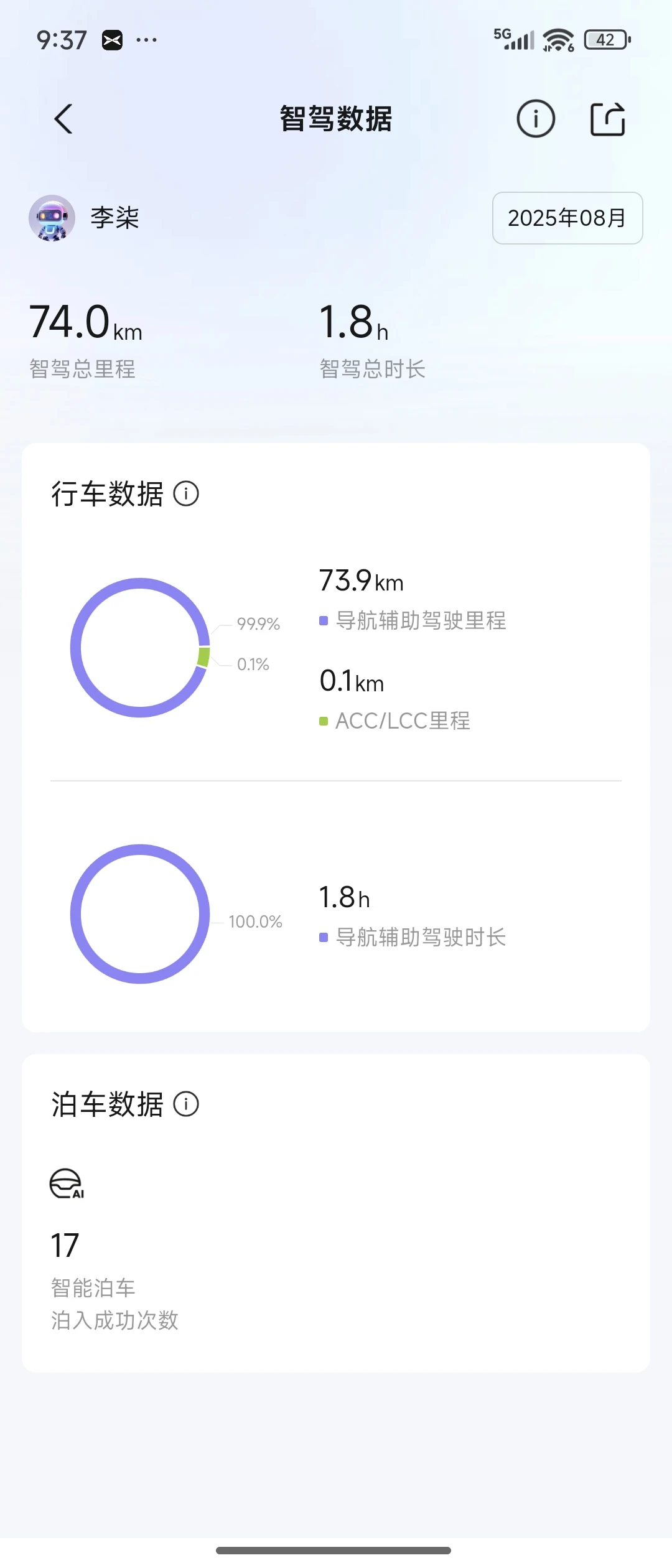Tap the duration donut chart

click(x=140, y=914)
